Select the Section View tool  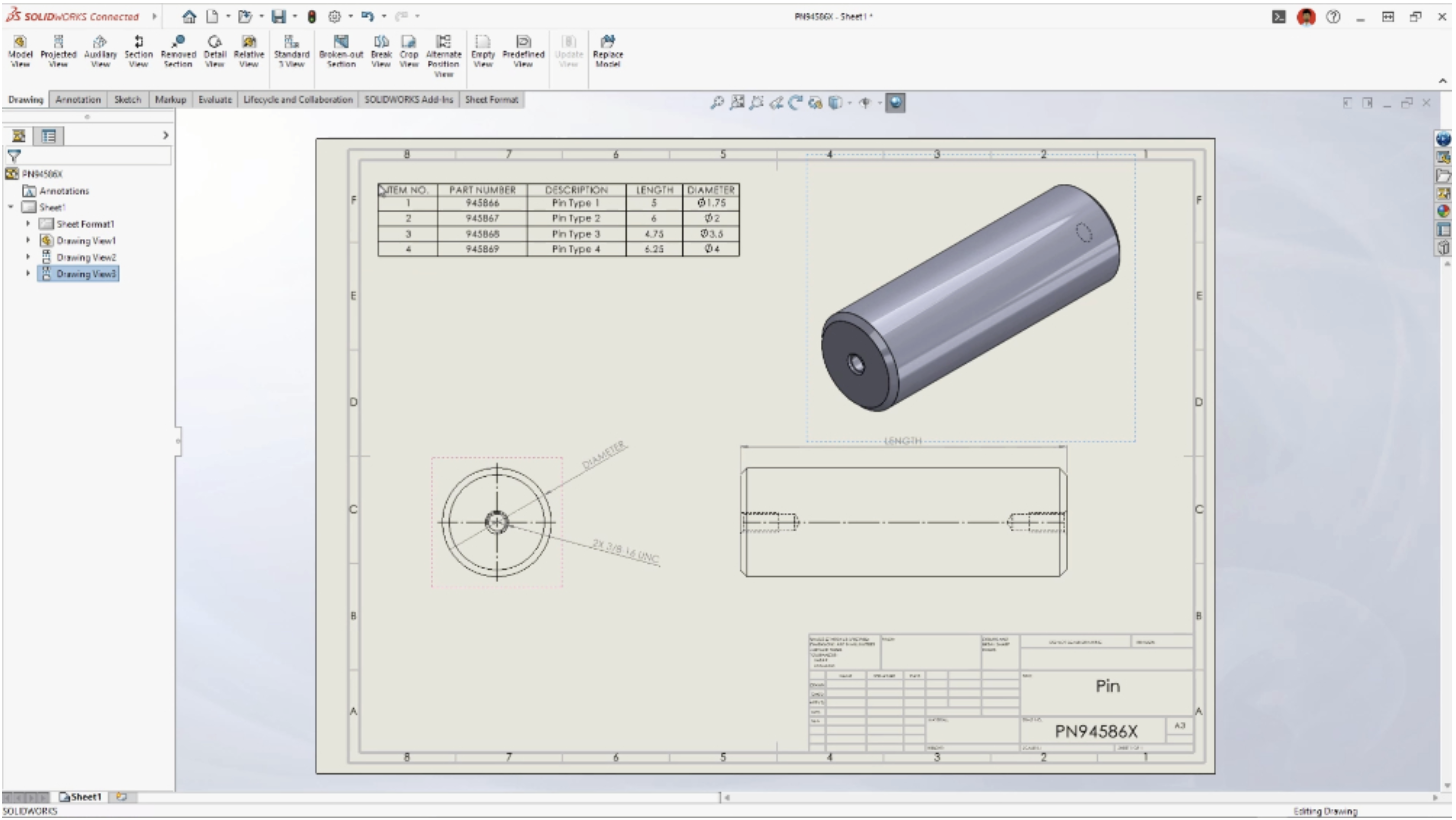pos(138,52)
